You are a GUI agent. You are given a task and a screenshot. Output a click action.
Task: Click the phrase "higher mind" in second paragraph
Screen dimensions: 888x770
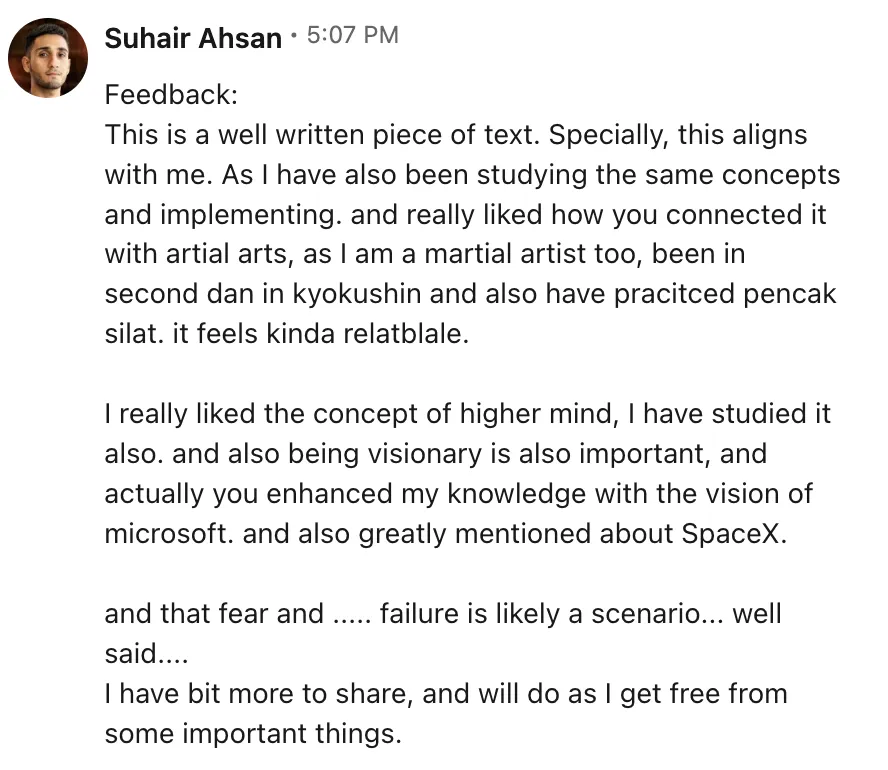pyautogui.click(x=538, y=414)
